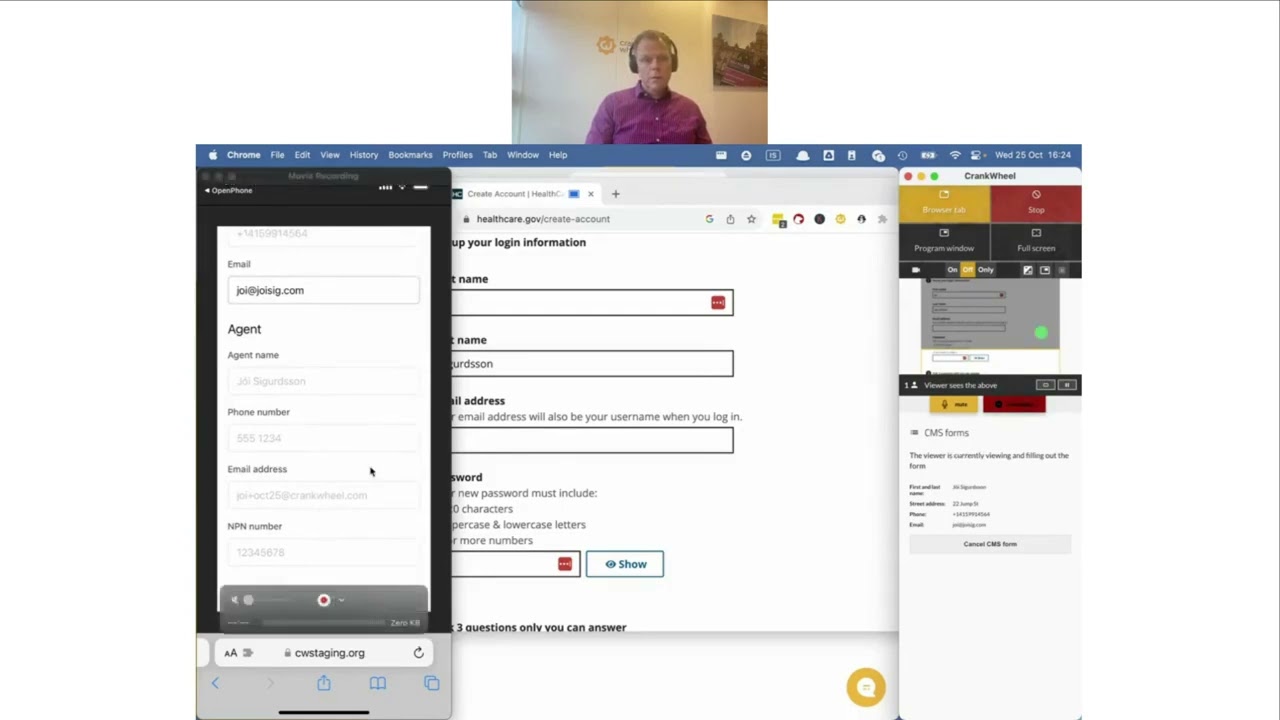The height and width of the screenshot is (720, 1280).
Task: Choose Full screen sharing in CrankWheel
Action: [1036, 241]
